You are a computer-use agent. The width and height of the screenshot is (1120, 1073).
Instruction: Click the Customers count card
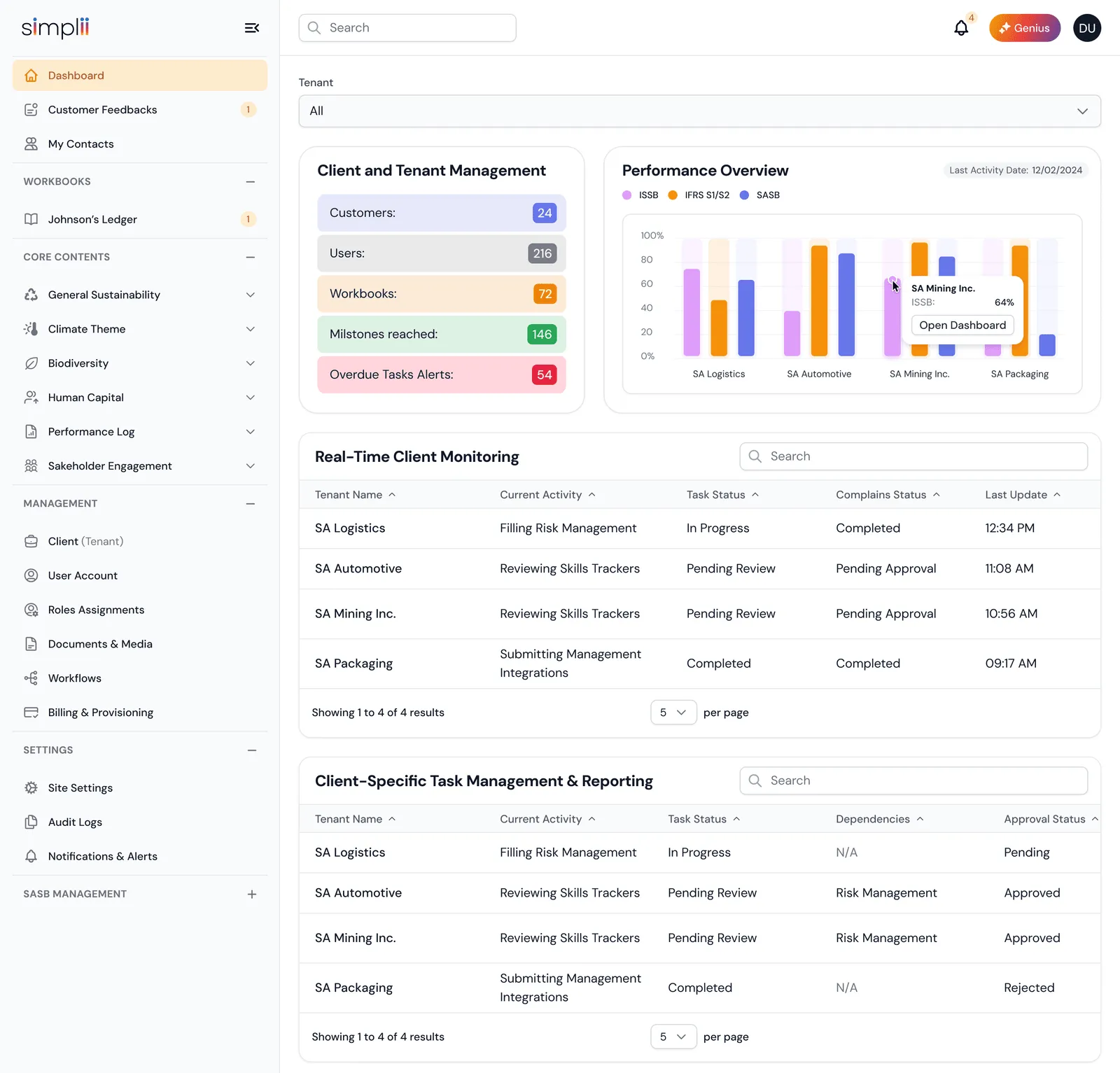[442, 213]
